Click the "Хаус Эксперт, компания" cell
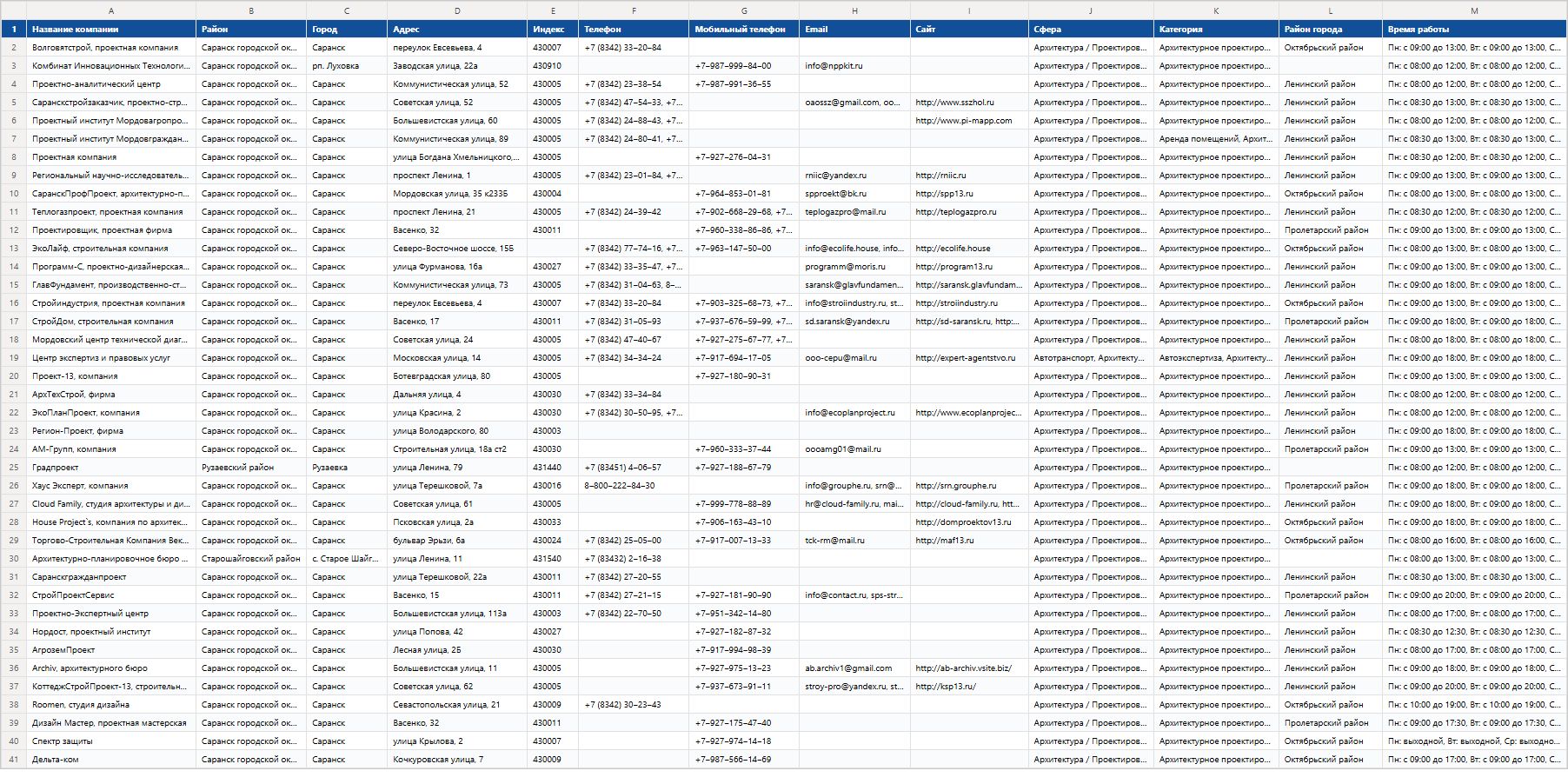This screenshot has height=784, width=1568. pyautogui.click(x=111, y=486)
